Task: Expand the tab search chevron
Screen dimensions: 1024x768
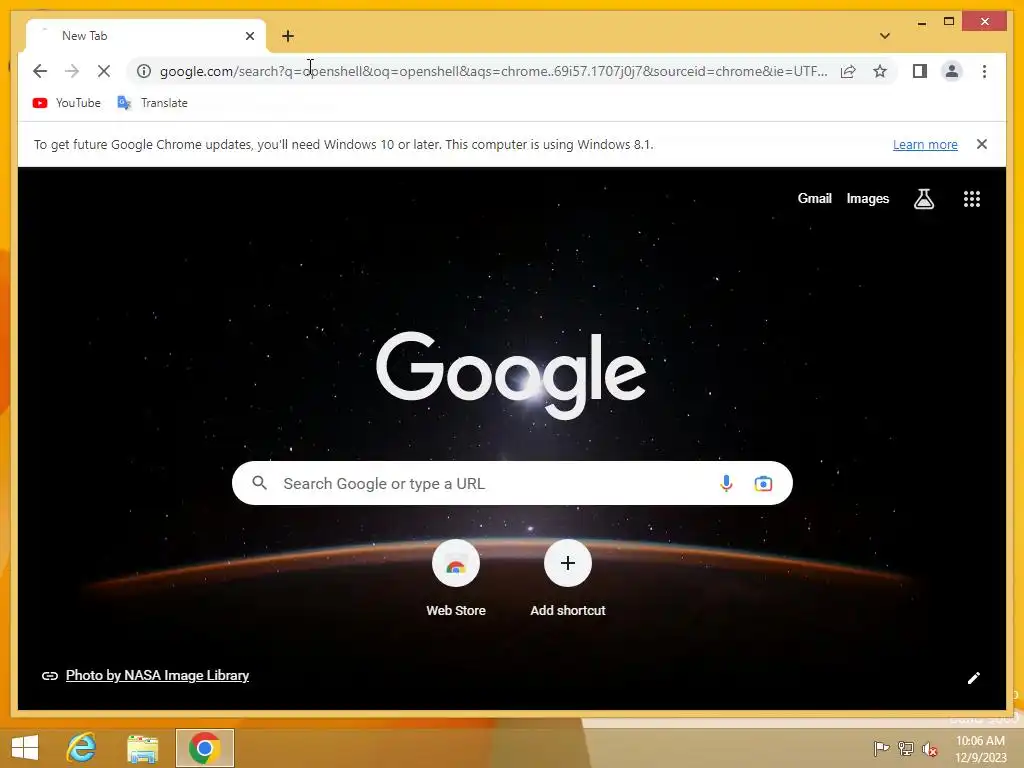Action: [x=885, y=36]
